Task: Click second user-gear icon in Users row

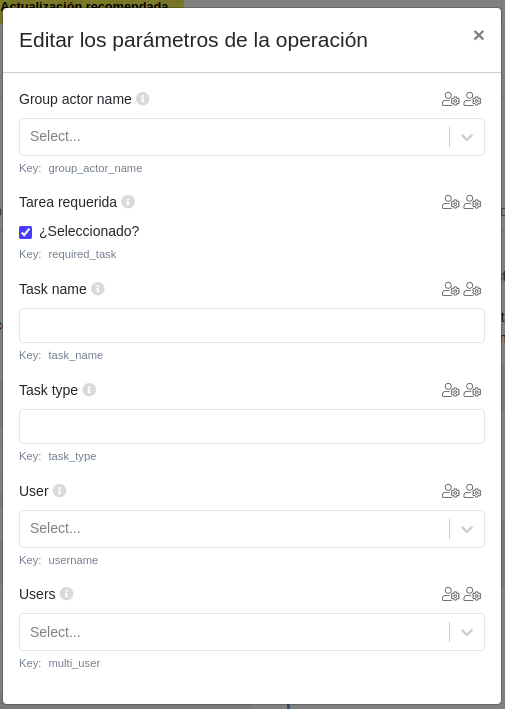Action: (472, 594)
